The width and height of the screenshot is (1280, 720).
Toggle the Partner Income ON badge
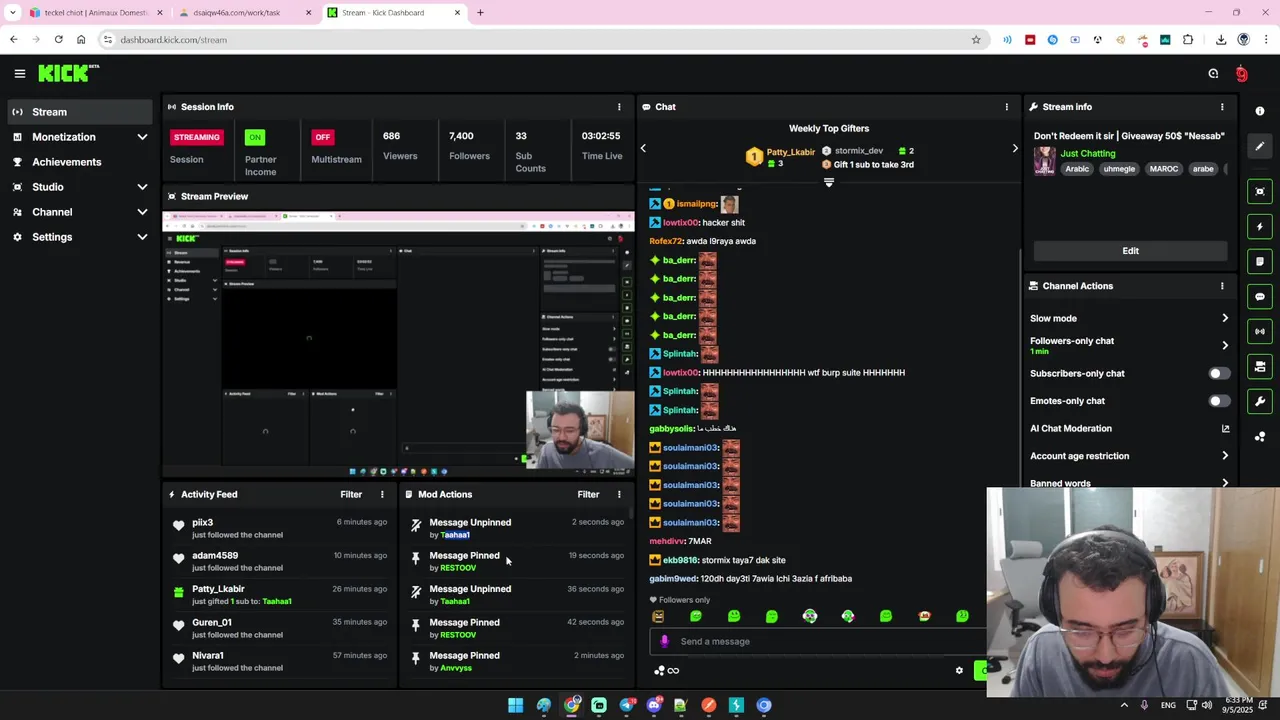(255, 137)
